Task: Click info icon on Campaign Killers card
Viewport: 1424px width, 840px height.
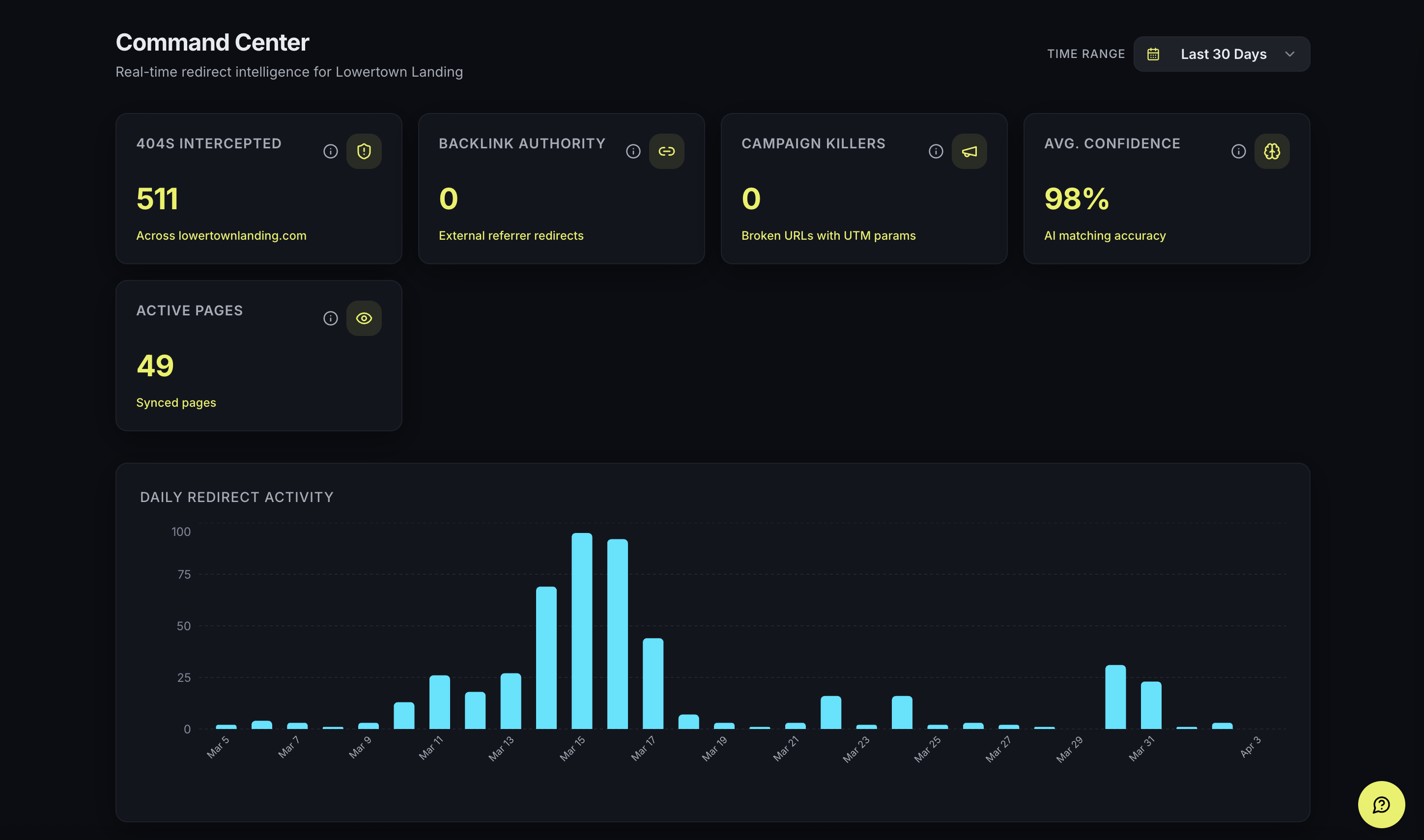Action: [936, 151]
